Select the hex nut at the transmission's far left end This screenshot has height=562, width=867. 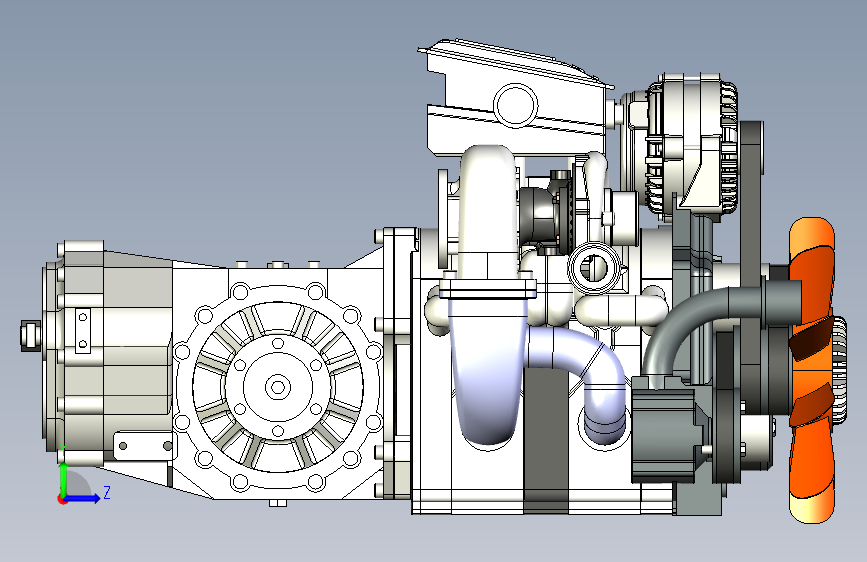click(x=31, y=335)
